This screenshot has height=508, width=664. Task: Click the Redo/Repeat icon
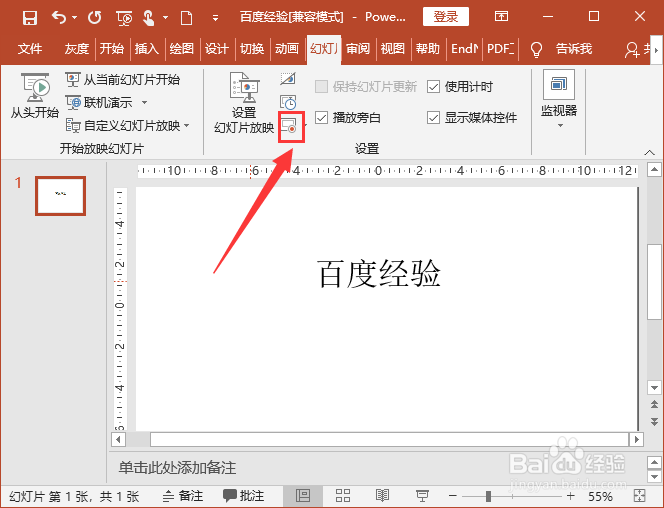pyautogui.click(x=94, y=18)
